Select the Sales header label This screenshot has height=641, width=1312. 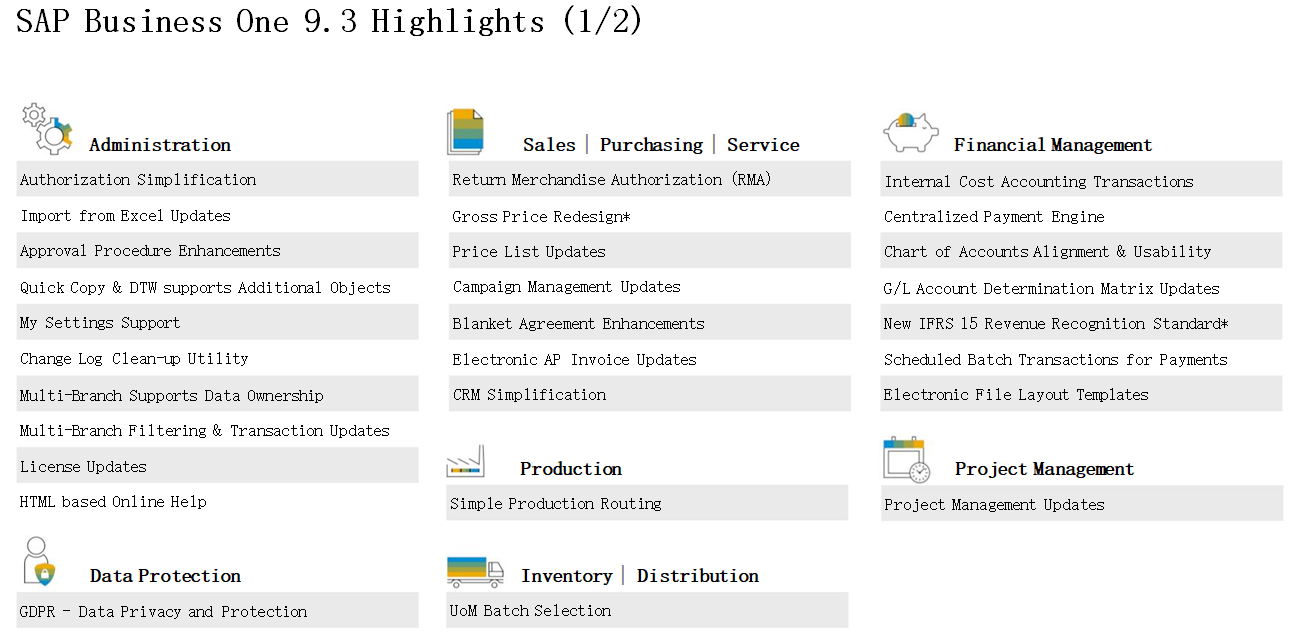[549, 145]
